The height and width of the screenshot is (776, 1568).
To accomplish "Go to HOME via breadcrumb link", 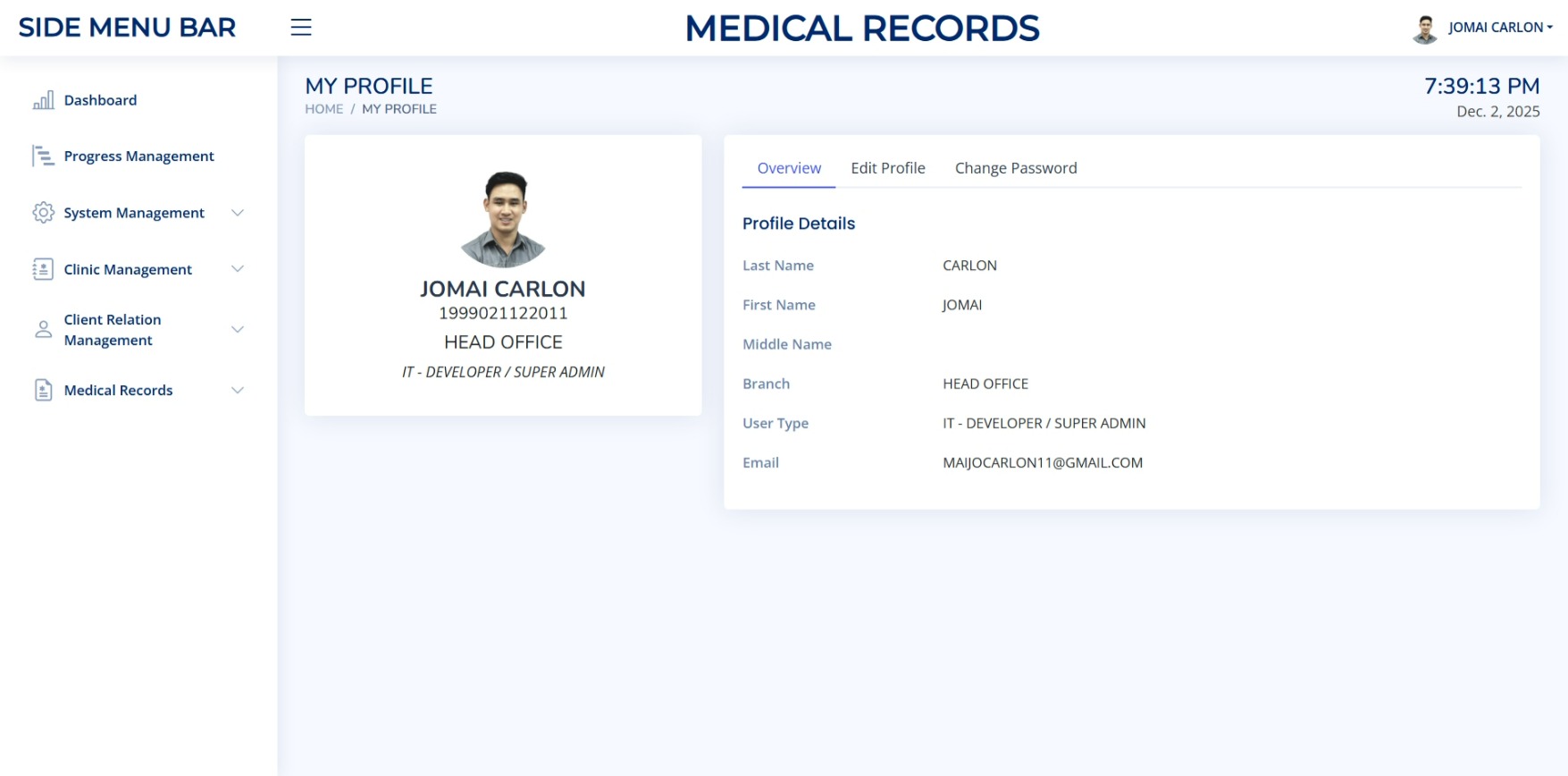I will point(323,109).
